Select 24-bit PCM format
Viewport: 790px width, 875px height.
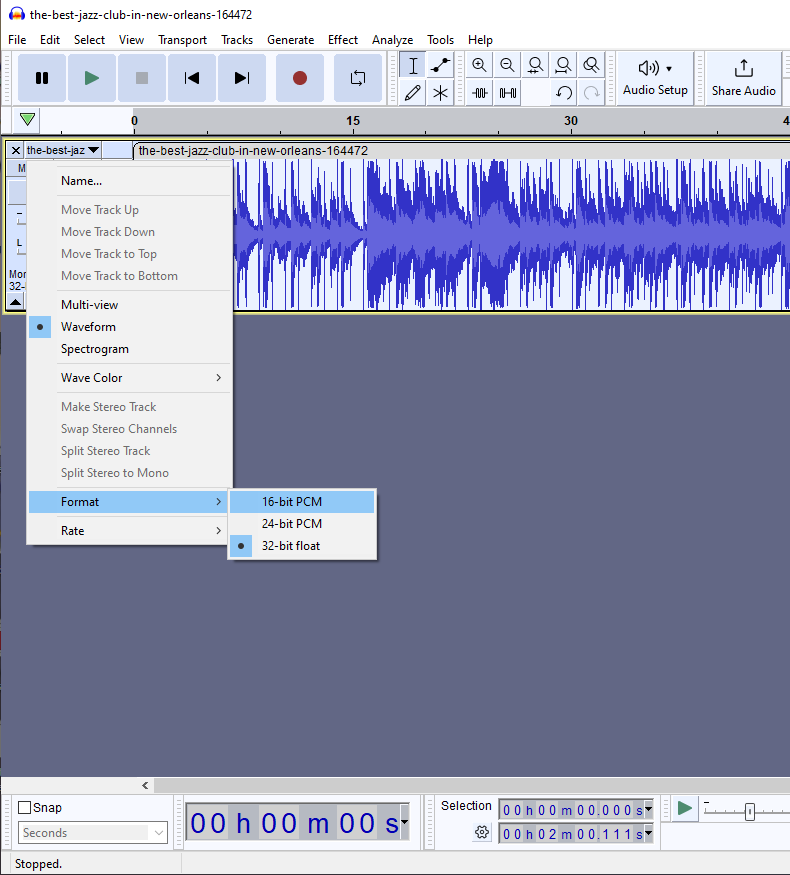(x=292, y=524)
